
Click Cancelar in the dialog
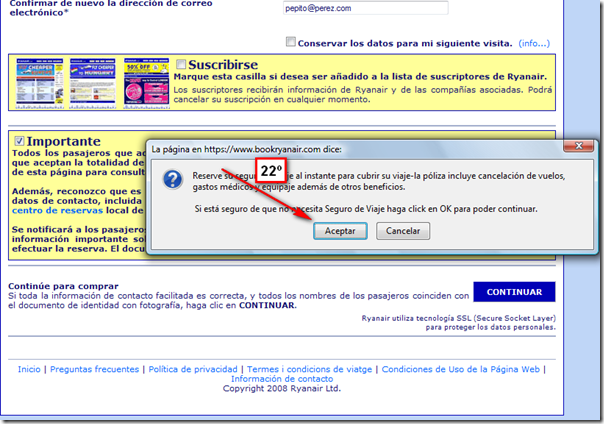pyautogui.click(x=403, y=231)
